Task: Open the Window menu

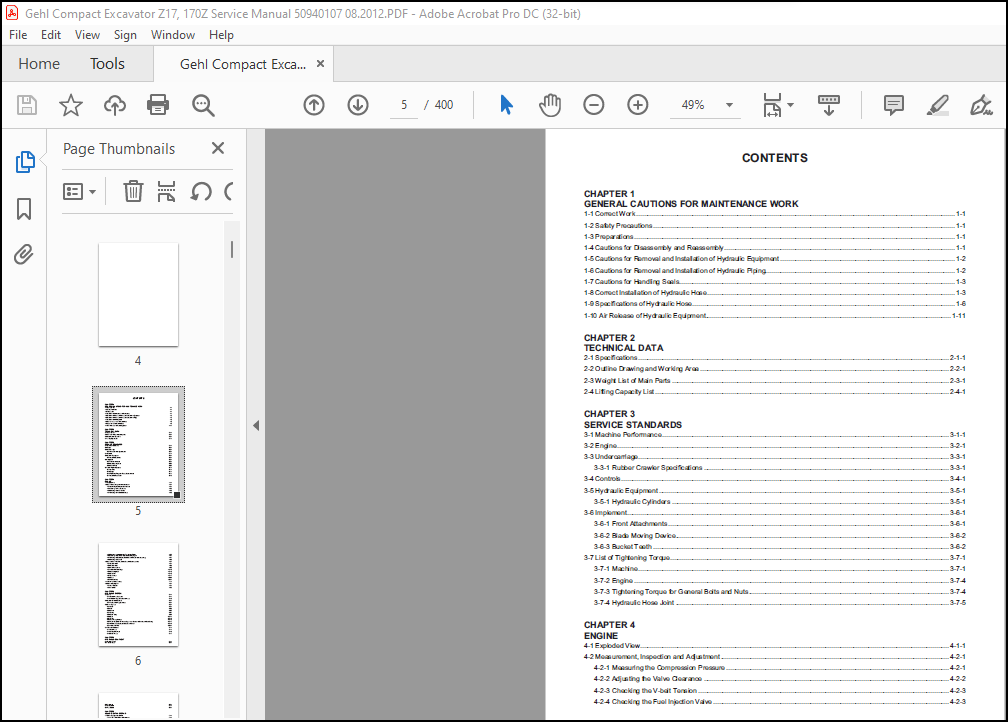Action: [x=173, y=35]
